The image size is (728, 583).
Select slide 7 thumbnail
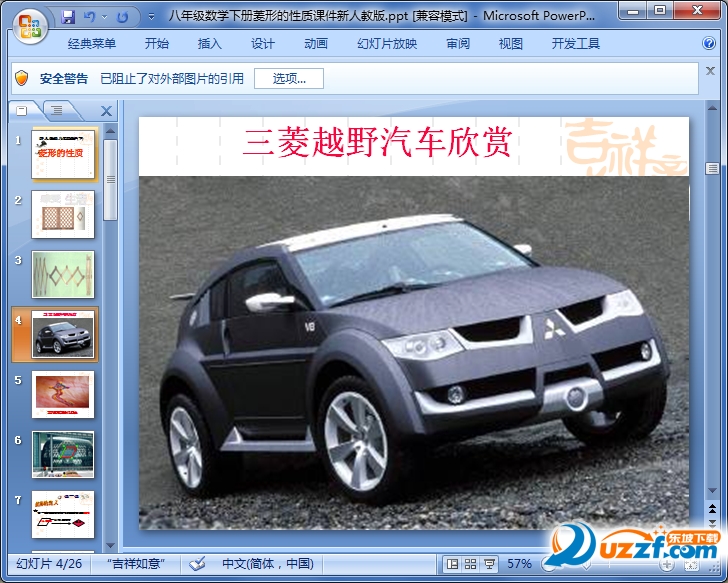[x=63, y=514]
